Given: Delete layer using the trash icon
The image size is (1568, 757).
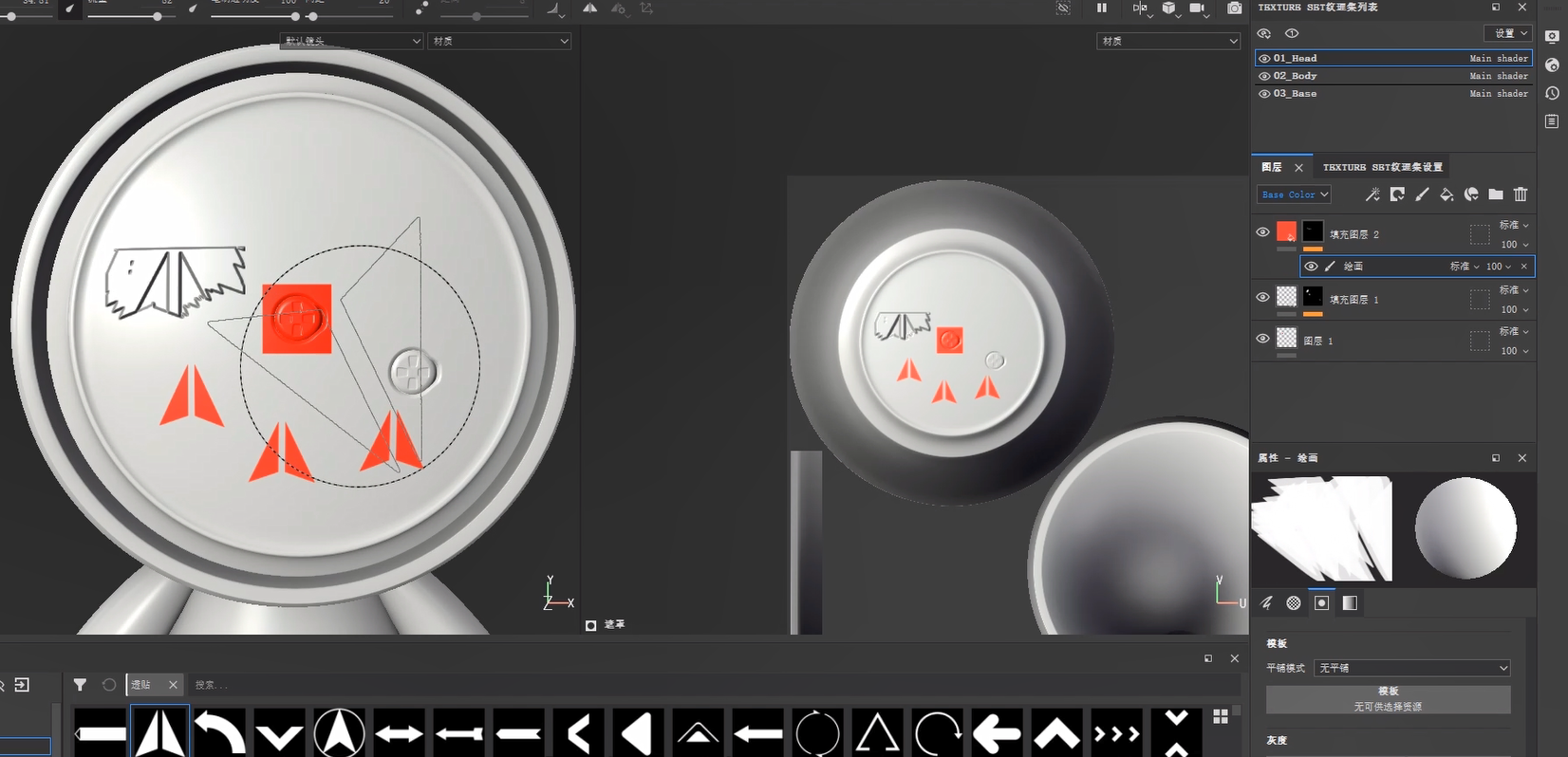Looking at the screenshot, I should pyautogui.click(x=1521, y=194).
